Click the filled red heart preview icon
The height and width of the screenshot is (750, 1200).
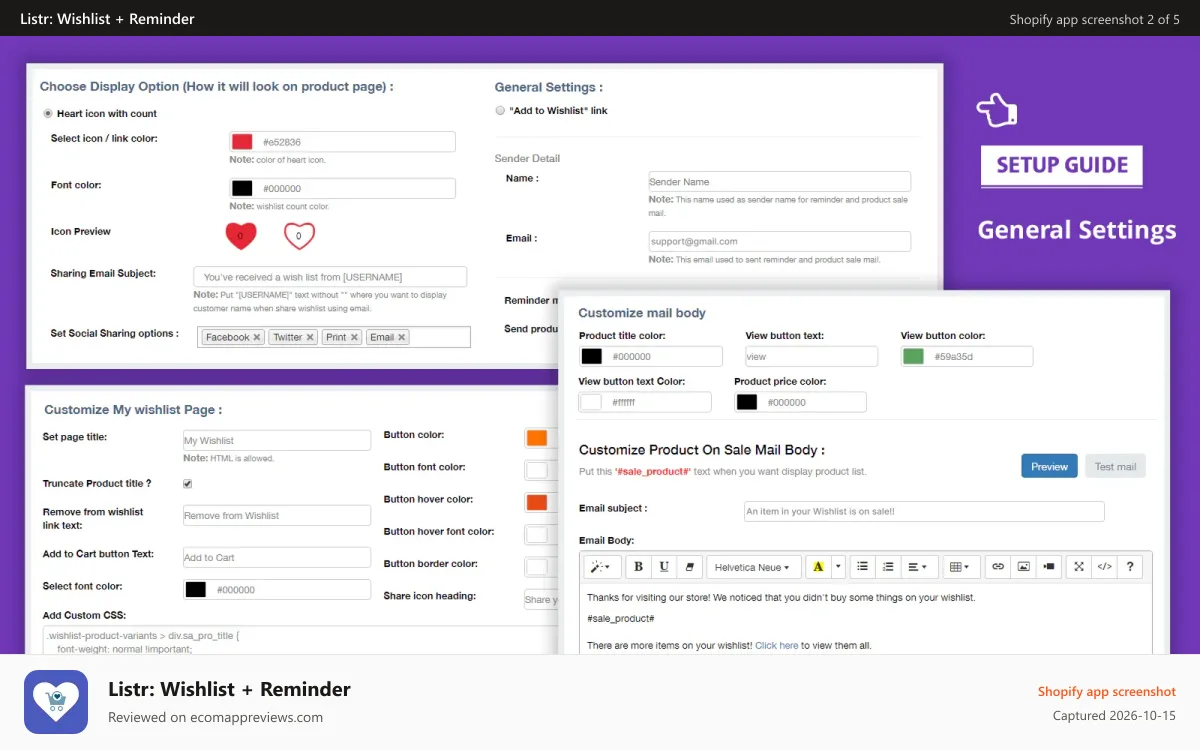coord(241,236)
